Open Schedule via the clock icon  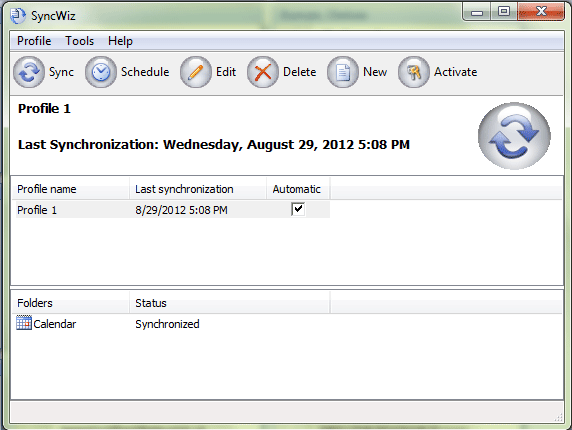101,72
